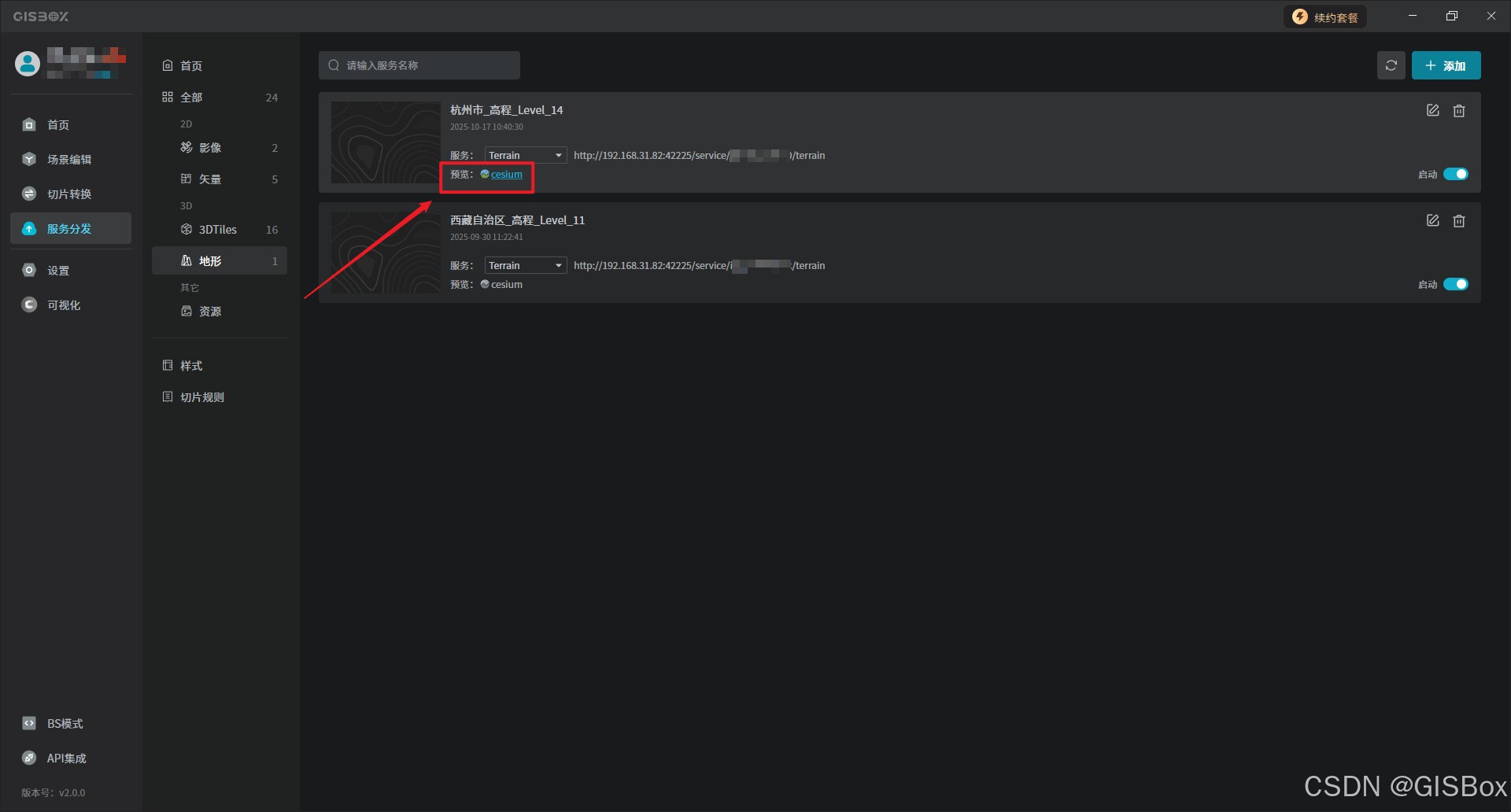Click GISBOX logo in title bar
This screenshot has width=1511, height=812.
tap(41, 17)
